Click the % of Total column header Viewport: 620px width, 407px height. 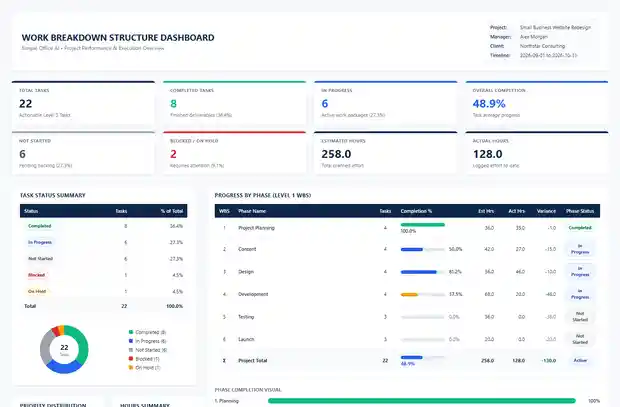(172, 211)
